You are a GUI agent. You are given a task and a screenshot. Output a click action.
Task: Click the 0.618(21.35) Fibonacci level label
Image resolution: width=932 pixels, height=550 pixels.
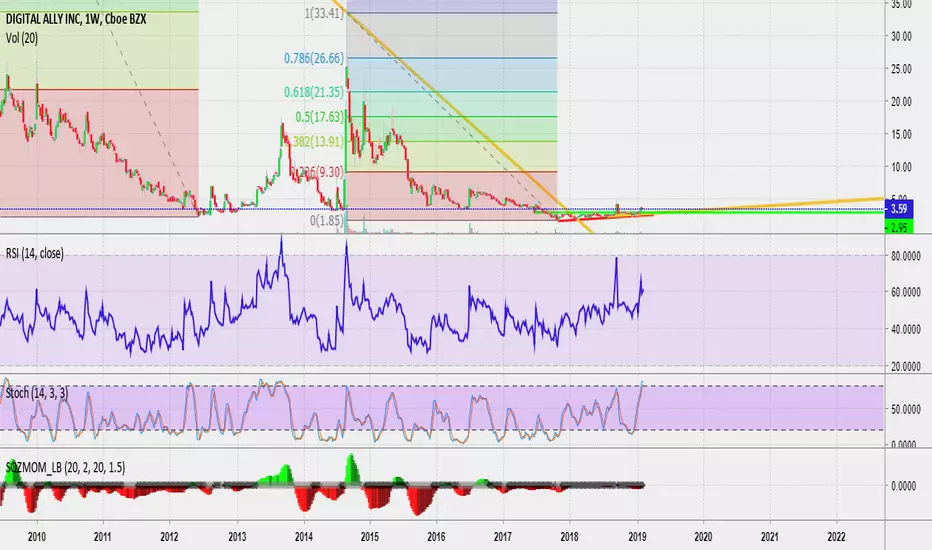pyautogui.click(x=314, y=92)
